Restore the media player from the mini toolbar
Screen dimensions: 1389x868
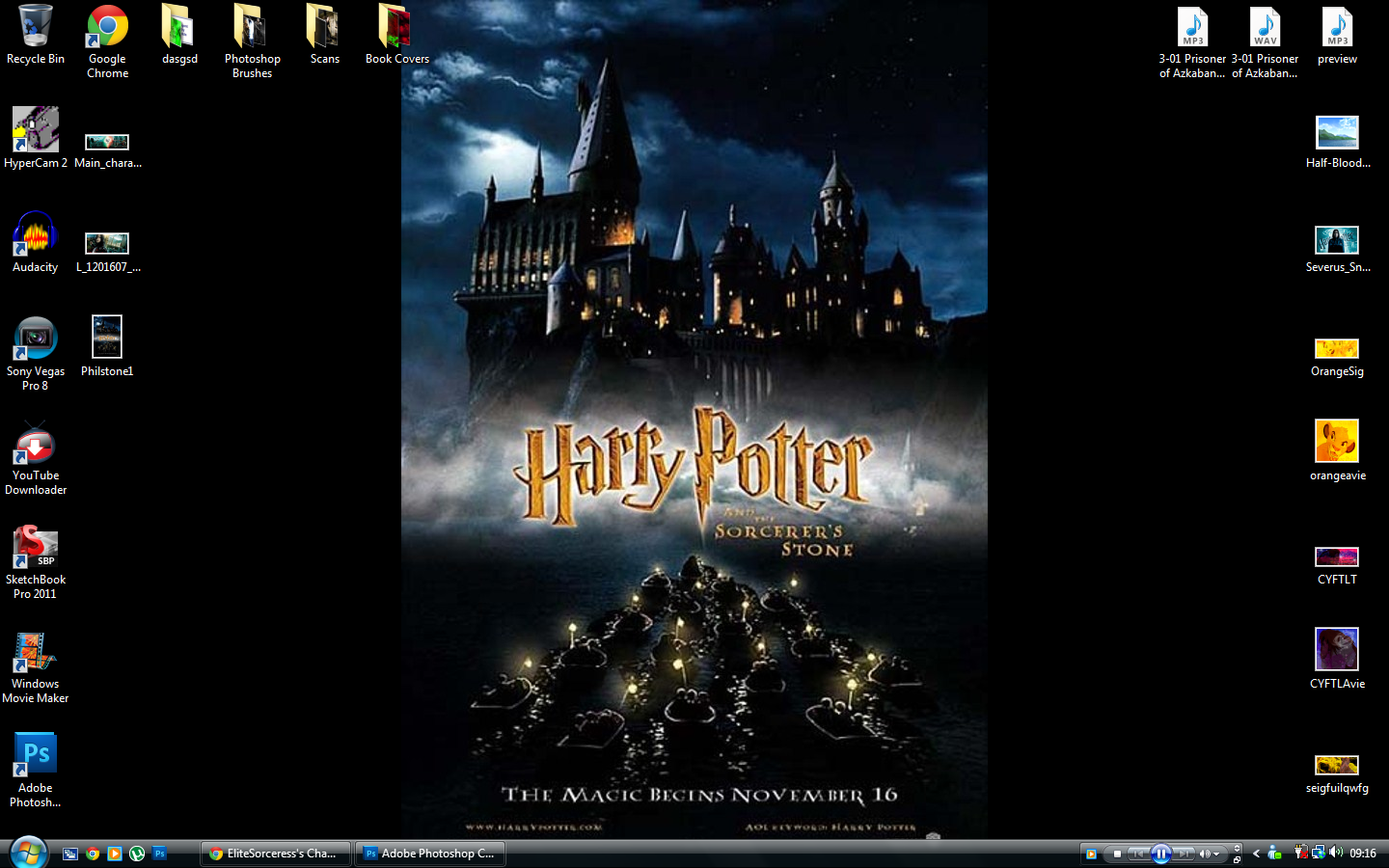[1237, 858]
